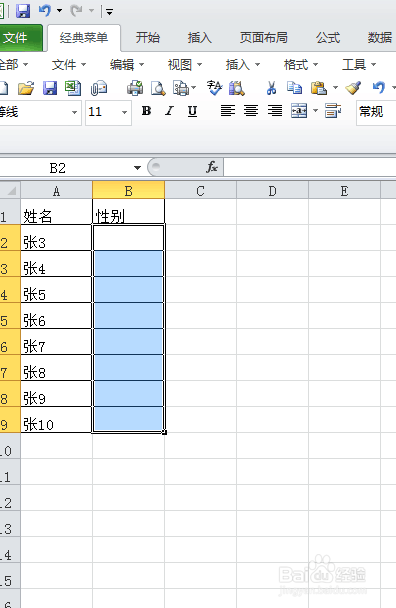Image resolution: width=396 pixels, height=608 pixels.
Task: Click Merge and Center icon
Action: pos(299,111)
